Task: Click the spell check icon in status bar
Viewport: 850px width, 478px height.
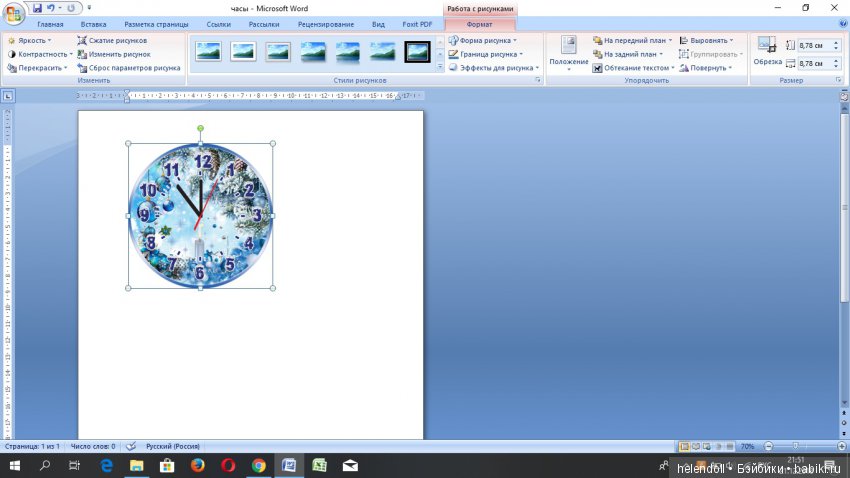Action: click(x=131, y=446)
